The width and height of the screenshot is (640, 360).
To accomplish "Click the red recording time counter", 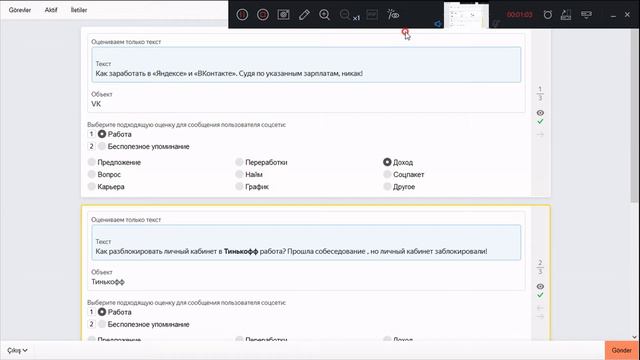I will click(x=520, y=15).
